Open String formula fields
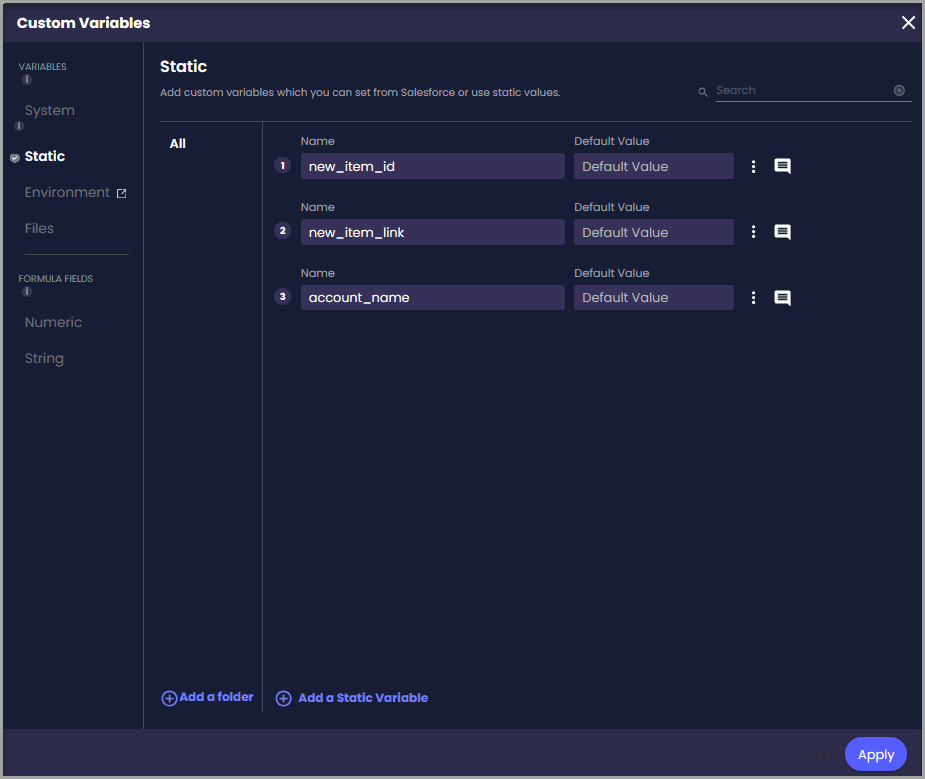This screenshot has height=779, width=925. coord(44,359)
